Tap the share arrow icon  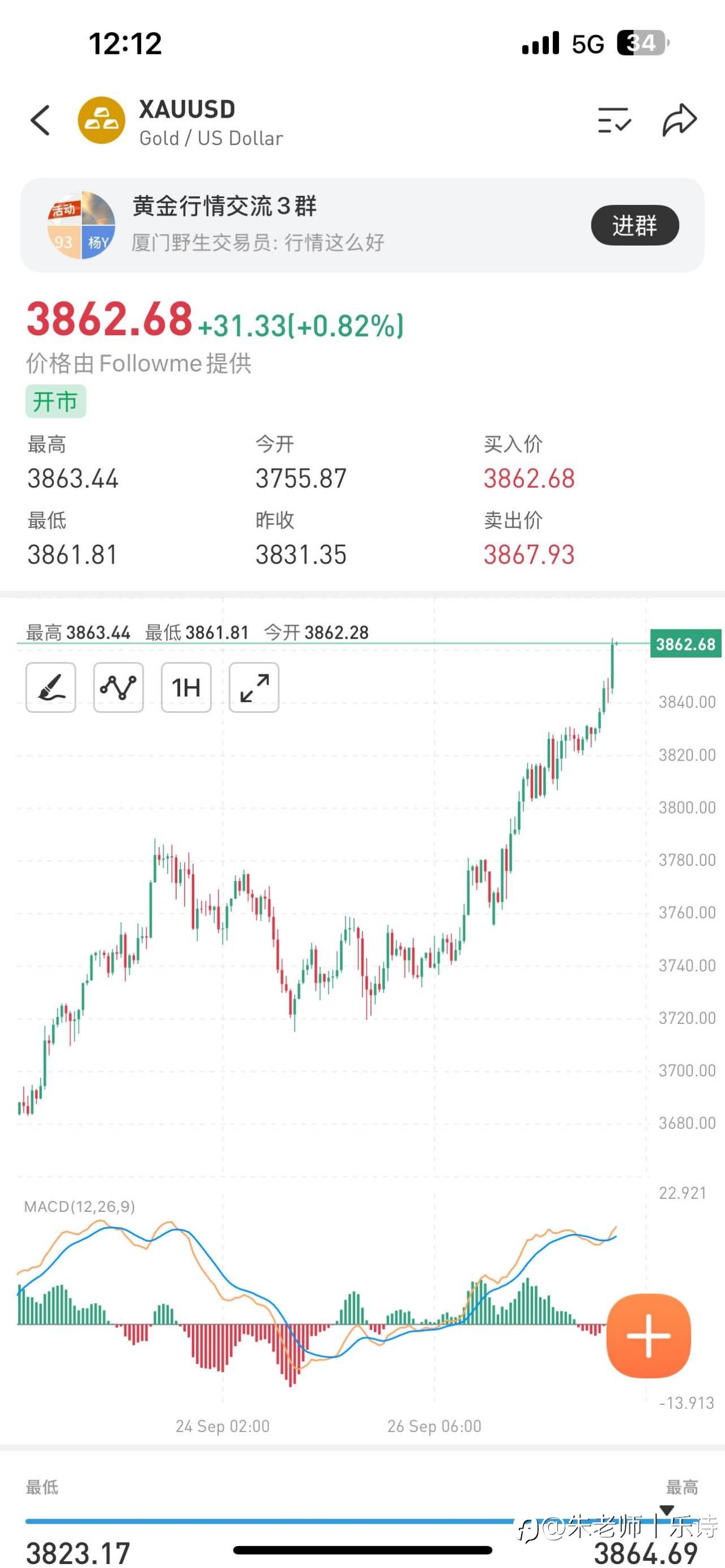tap(679, 120)
